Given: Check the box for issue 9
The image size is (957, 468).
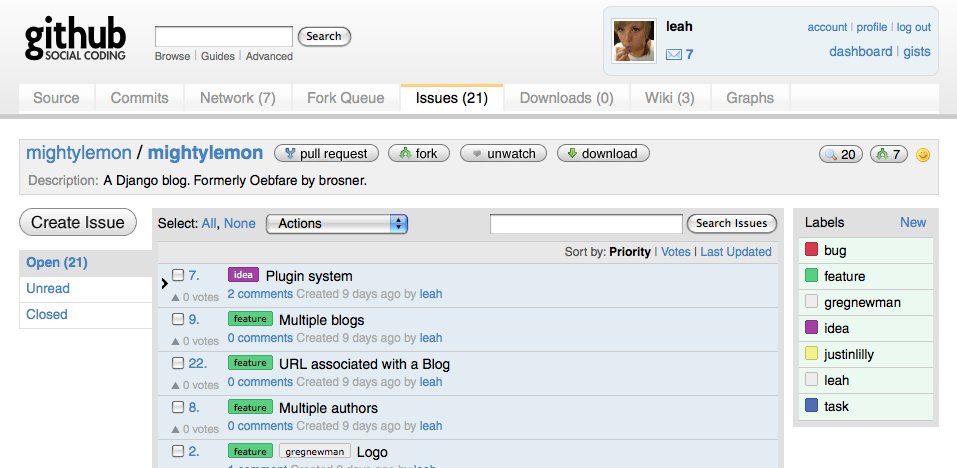Looking at the screenshot, I should pos(178,319).
